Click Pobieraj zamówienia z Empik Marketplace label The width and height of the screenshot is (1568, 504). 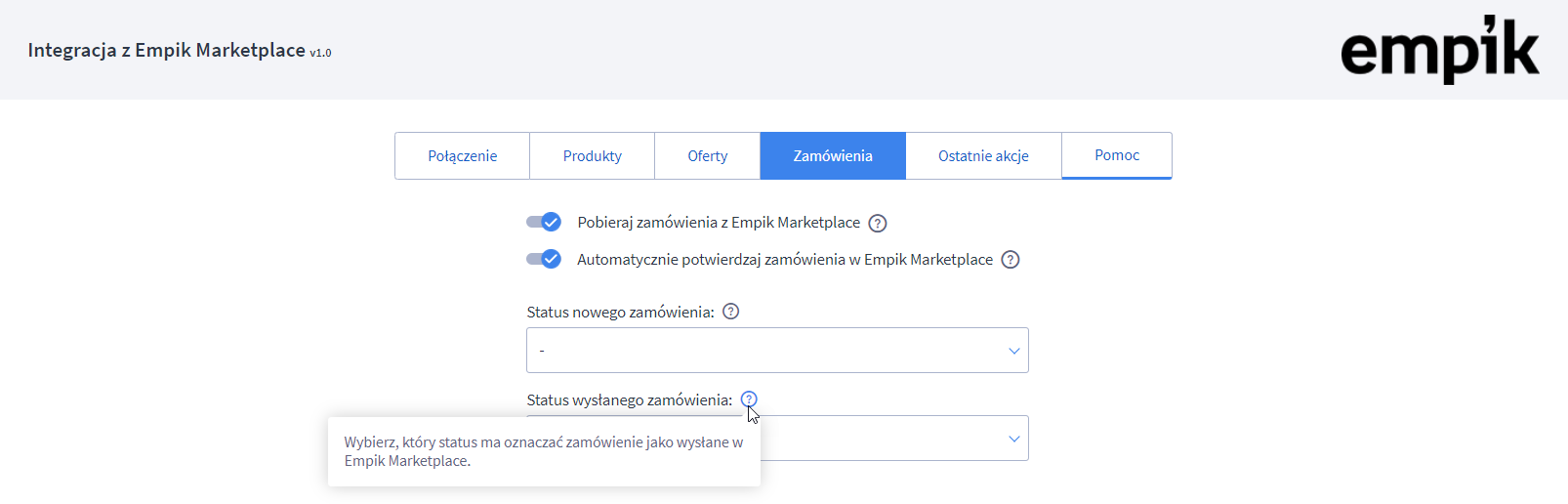[x=719, y=223]
